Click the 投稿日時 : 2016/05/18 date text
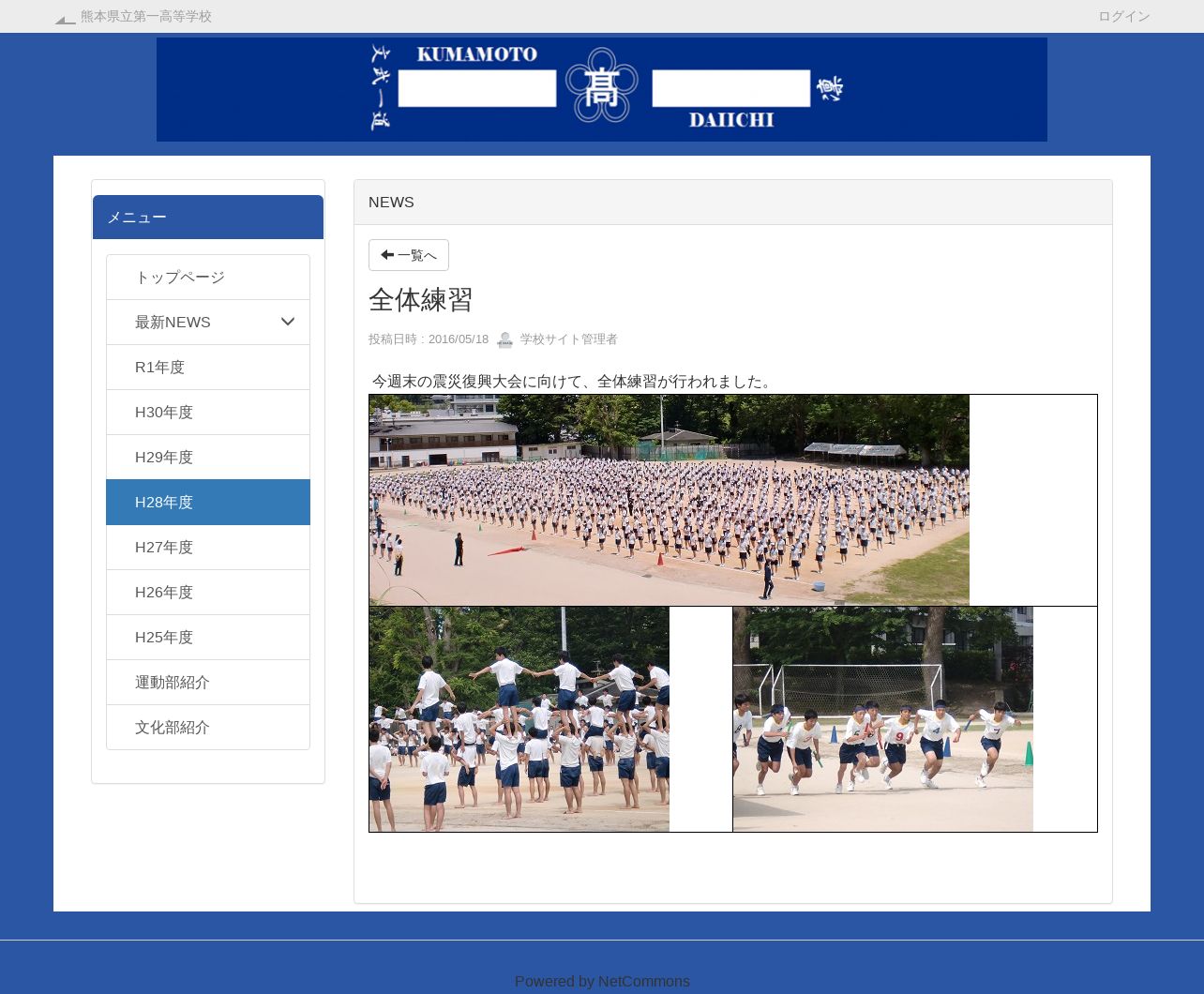 click(x=429, y=339)
